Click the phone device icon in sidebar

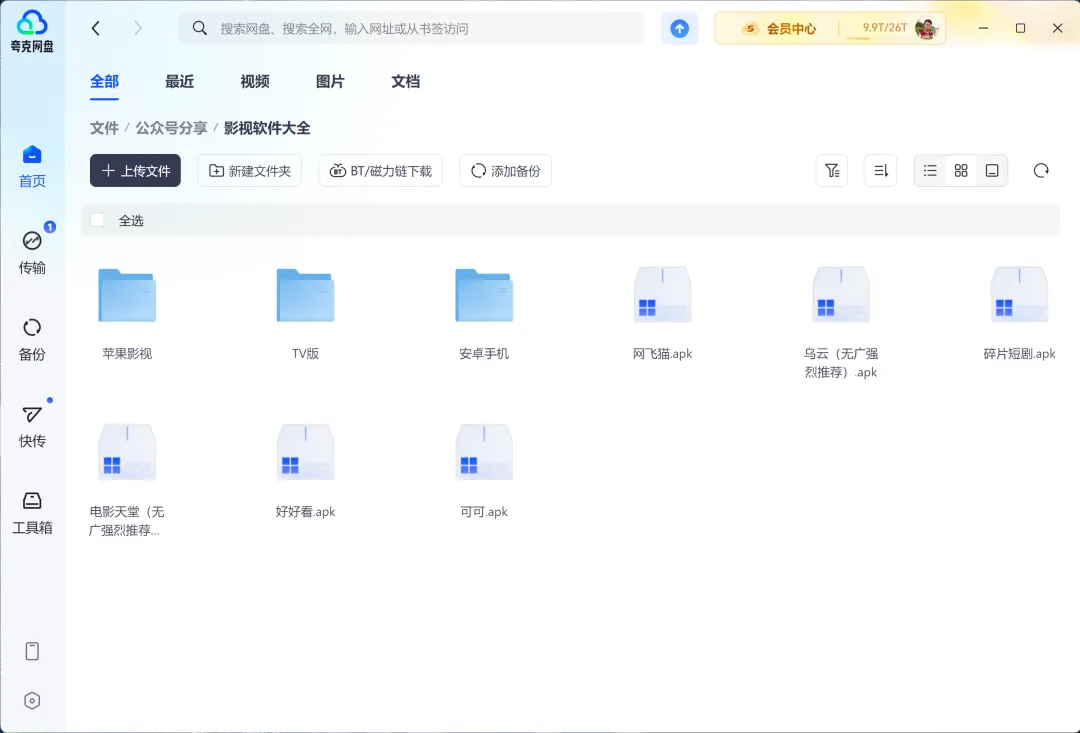tap(32, 651)
